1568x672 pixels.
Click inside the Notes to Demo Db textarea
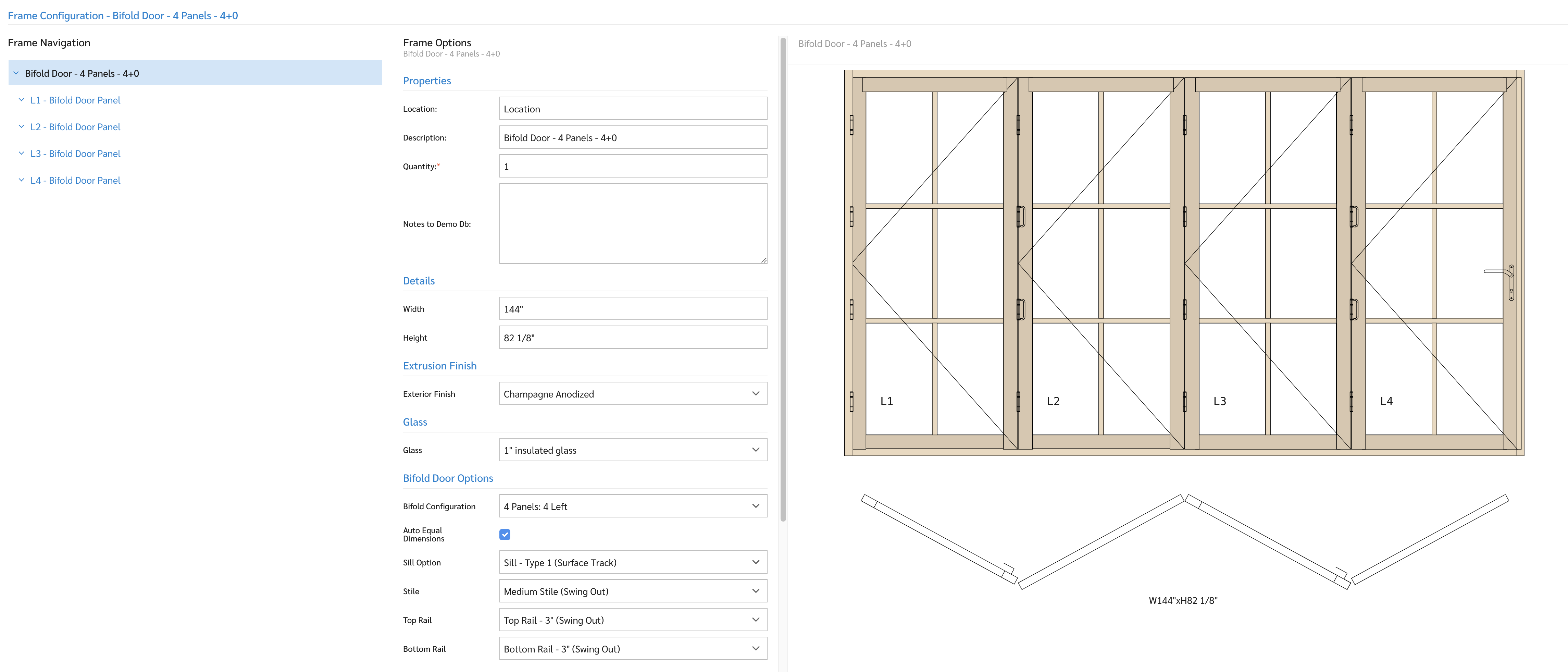[633, 223]
